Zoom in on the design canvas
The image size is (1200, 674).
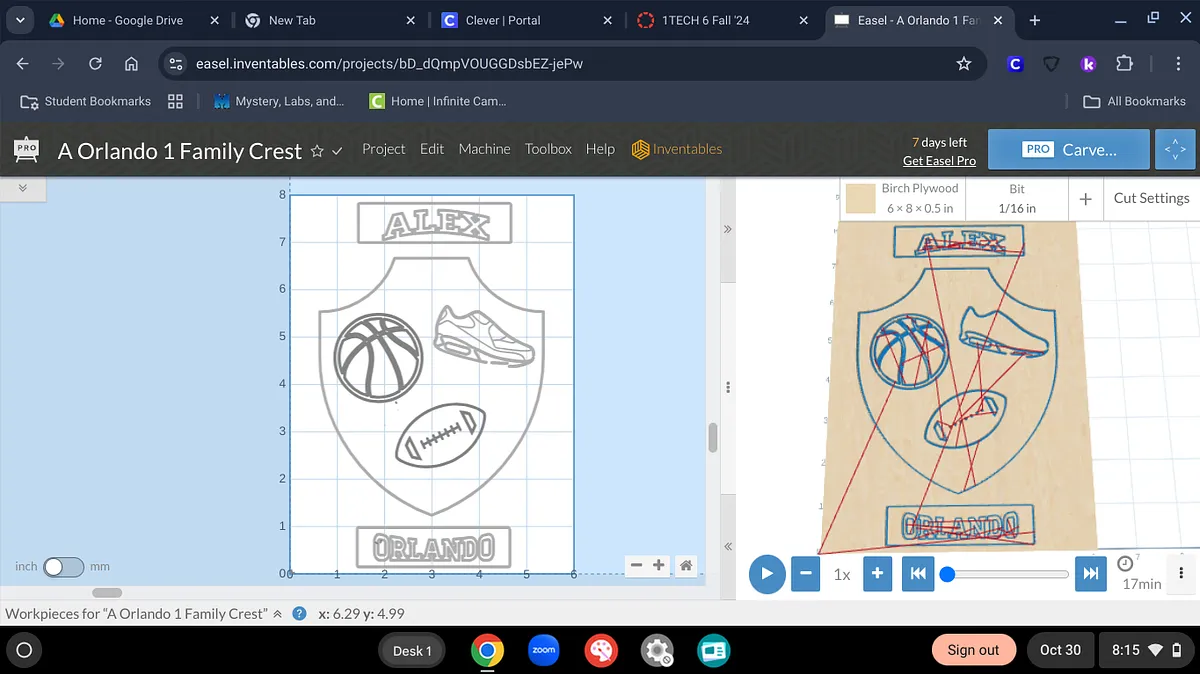(659, 565)
